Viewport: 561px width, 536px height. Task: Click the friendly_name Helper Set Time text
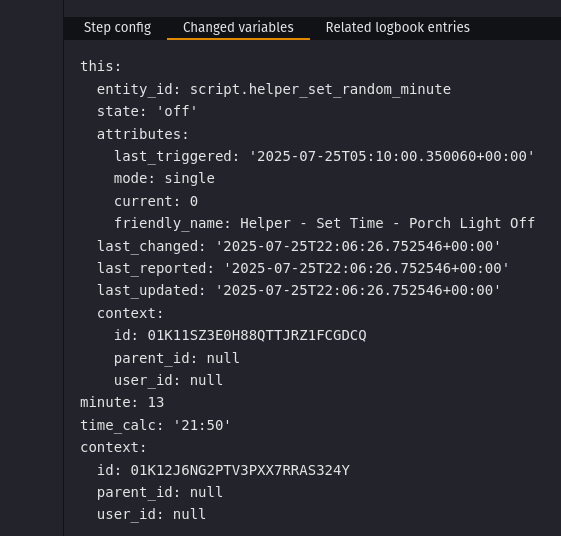(x=324, y=223)
